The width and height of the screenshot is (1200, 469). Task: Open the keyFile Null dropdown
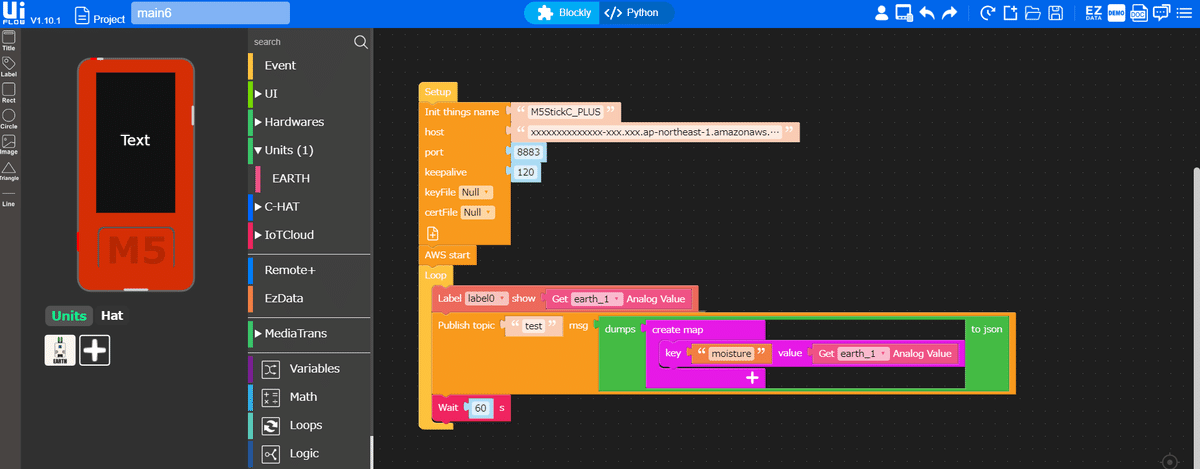coord(476,192)
